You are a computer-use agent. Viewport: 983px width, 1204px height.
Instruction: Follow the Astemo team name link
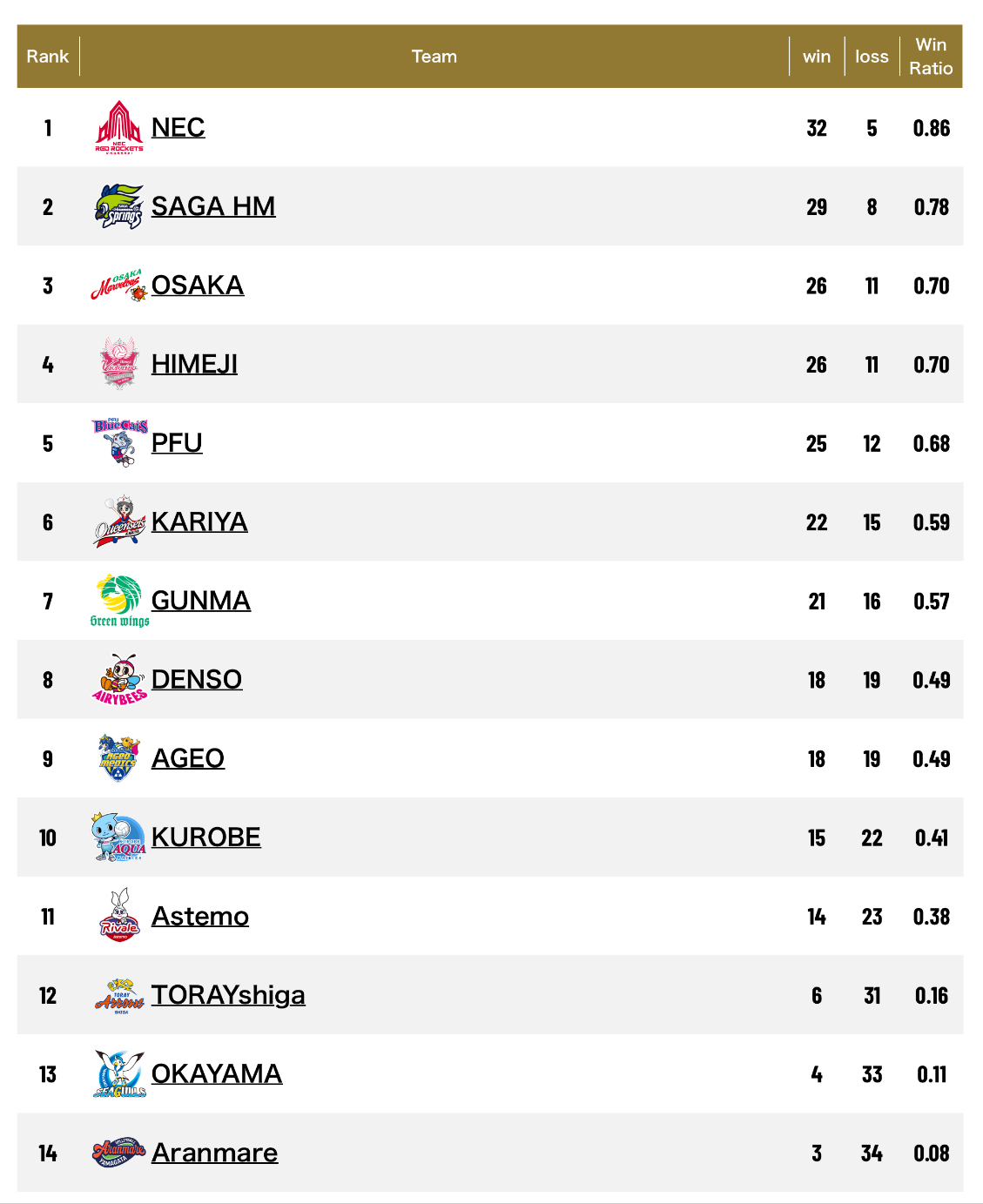click(x=200, y=916)
